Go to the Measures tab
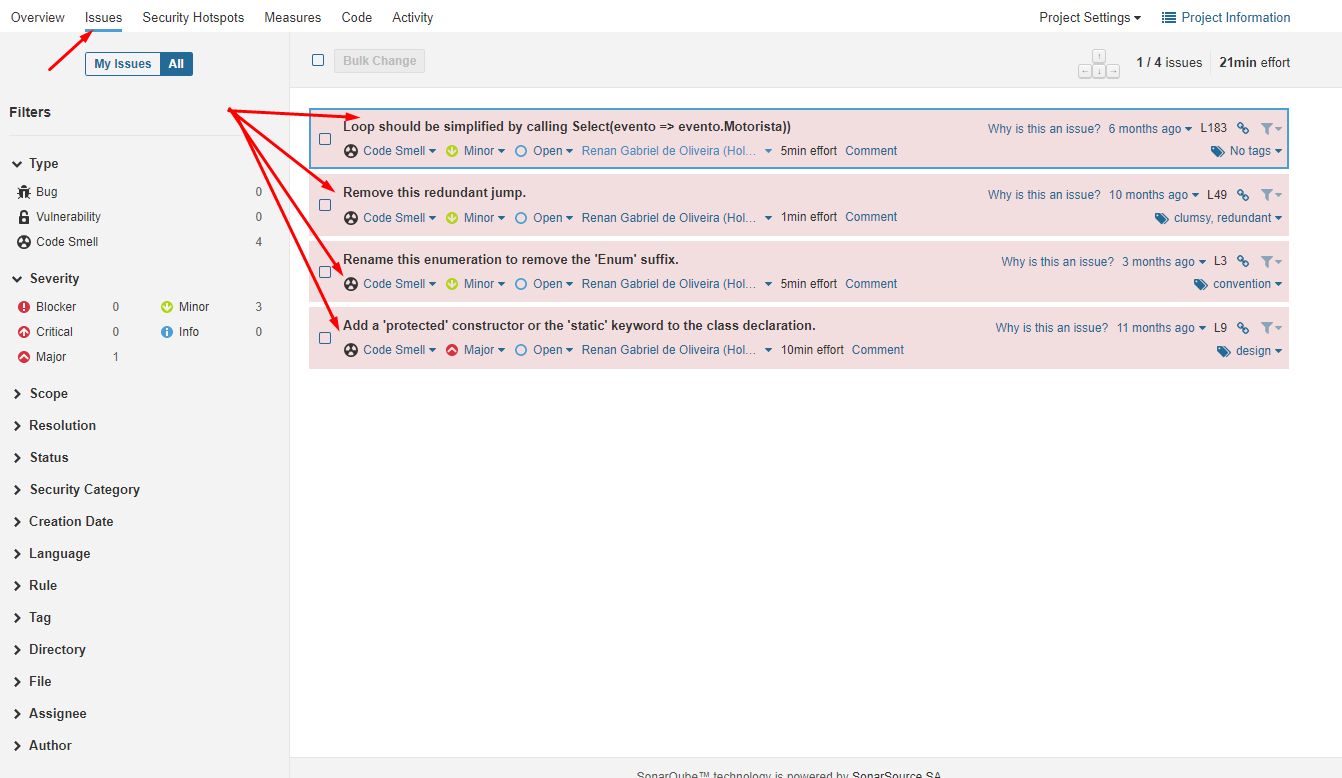The width and height of the screenshot is (1342, 778). pyautogui.click(x=292, y=18)
